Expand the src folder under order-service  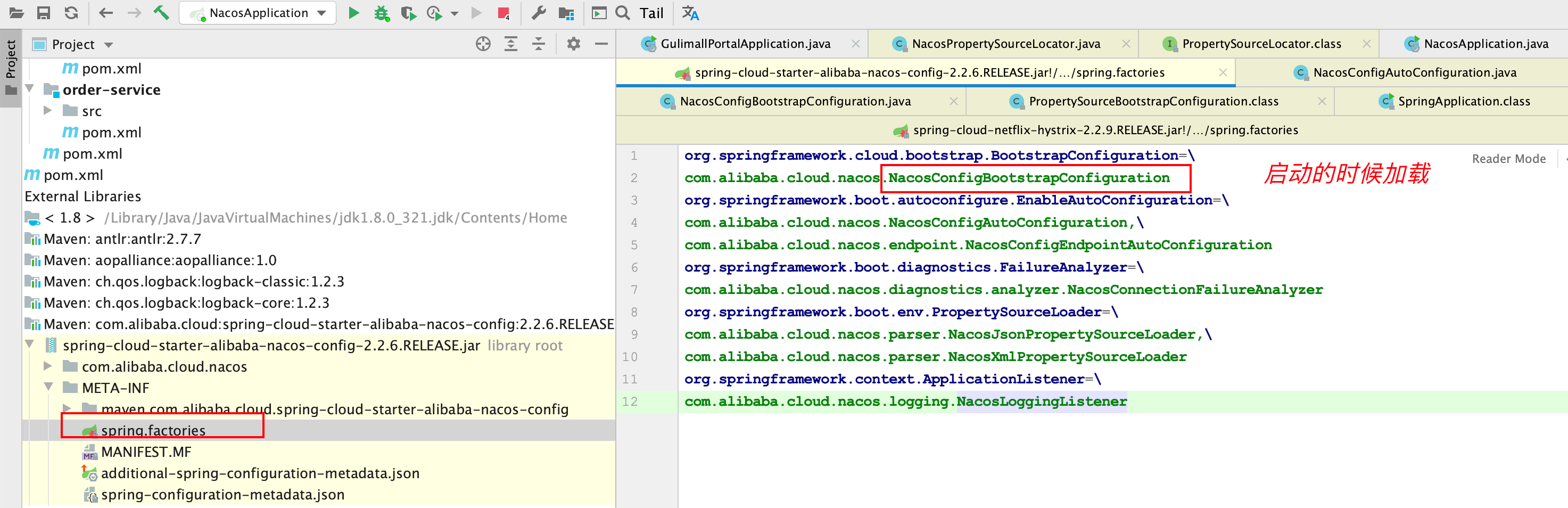pos(48,110)
